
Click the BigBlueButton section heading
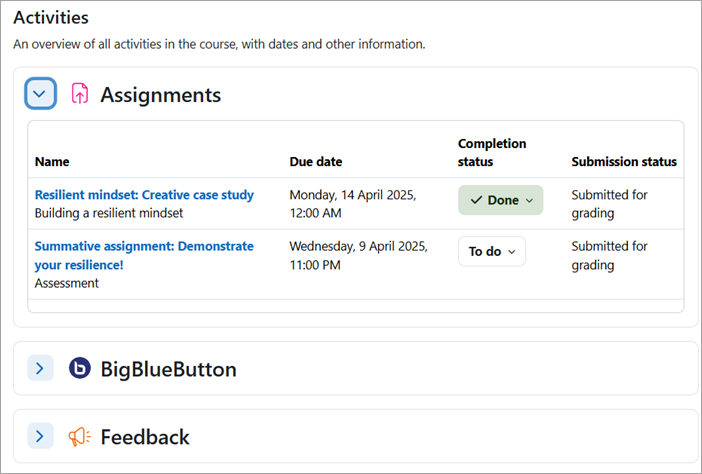tap(168, 369)
